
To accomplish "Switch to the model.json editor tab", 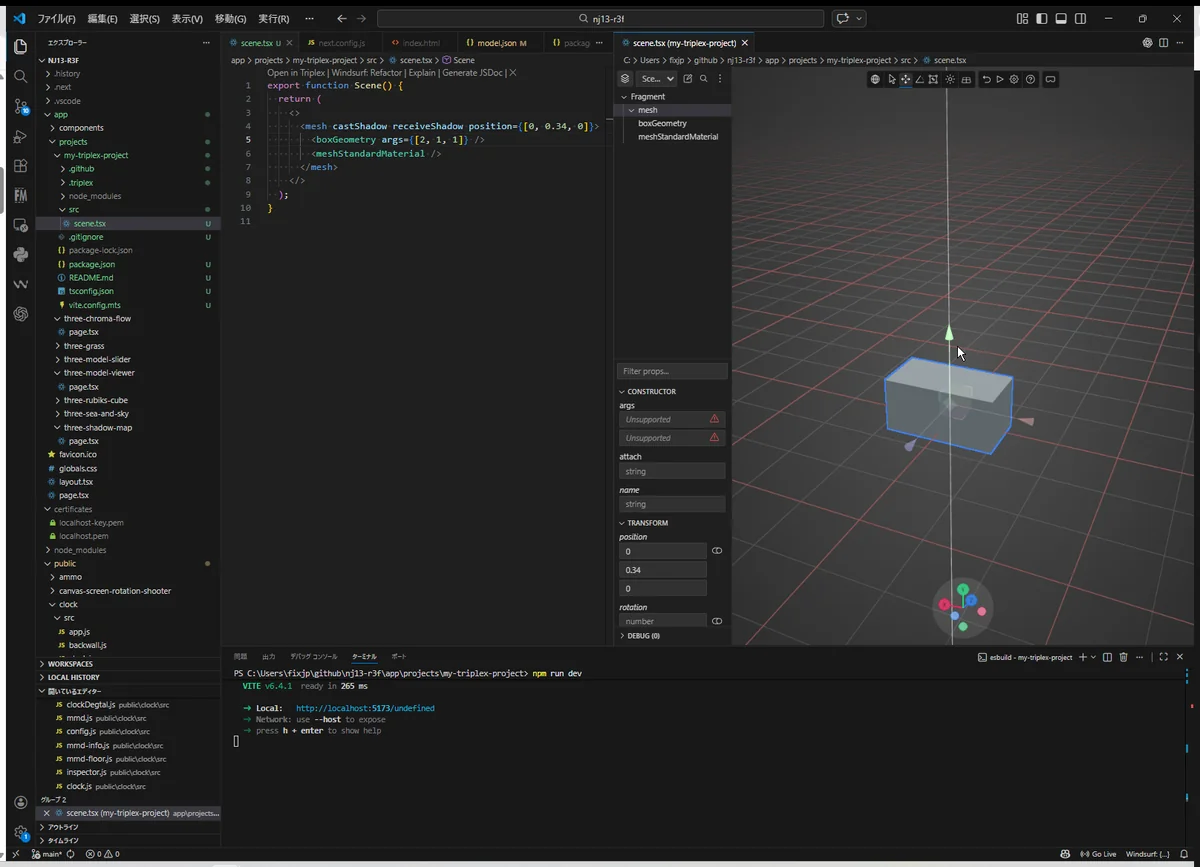I will (x=497, y=43).
